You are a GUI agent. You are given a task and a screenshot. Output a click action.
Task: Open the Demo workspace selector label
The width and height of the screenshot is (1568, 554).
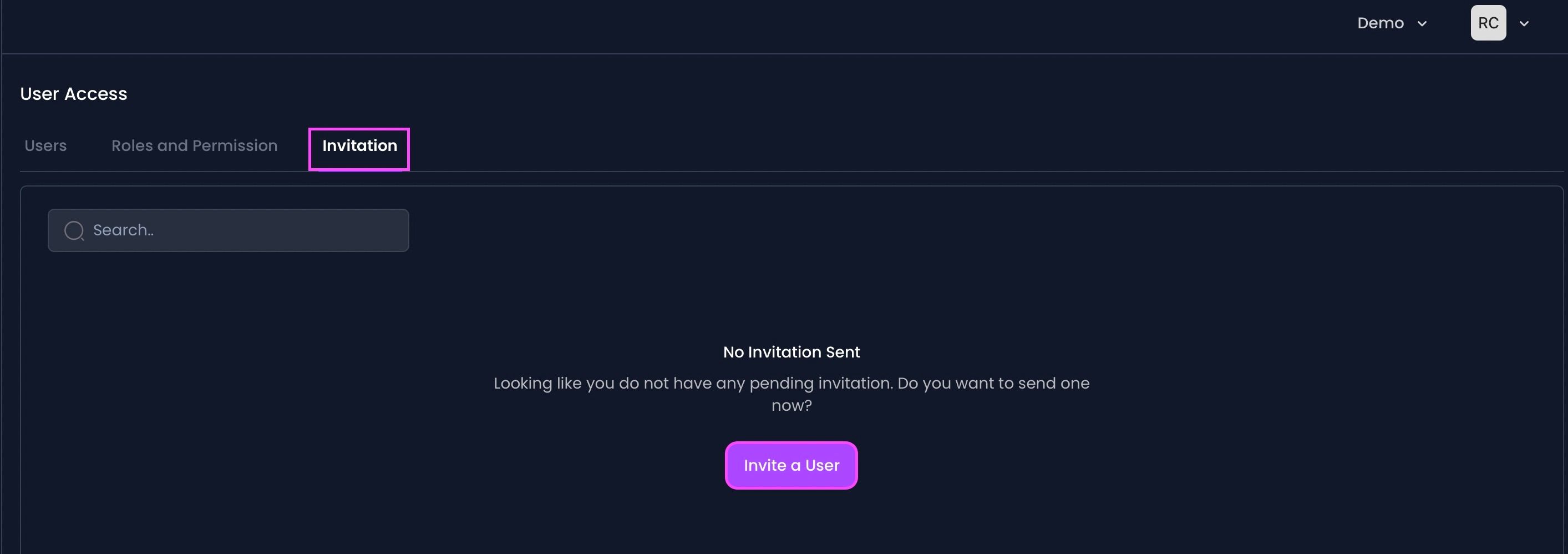[x=1381, y=23]
